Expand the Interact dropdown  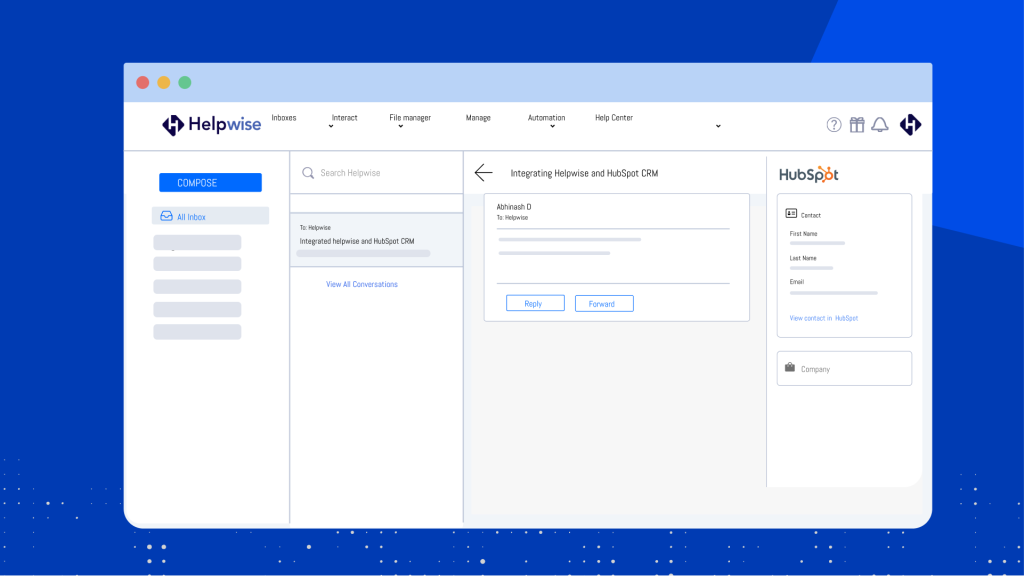tap(344, 120)
